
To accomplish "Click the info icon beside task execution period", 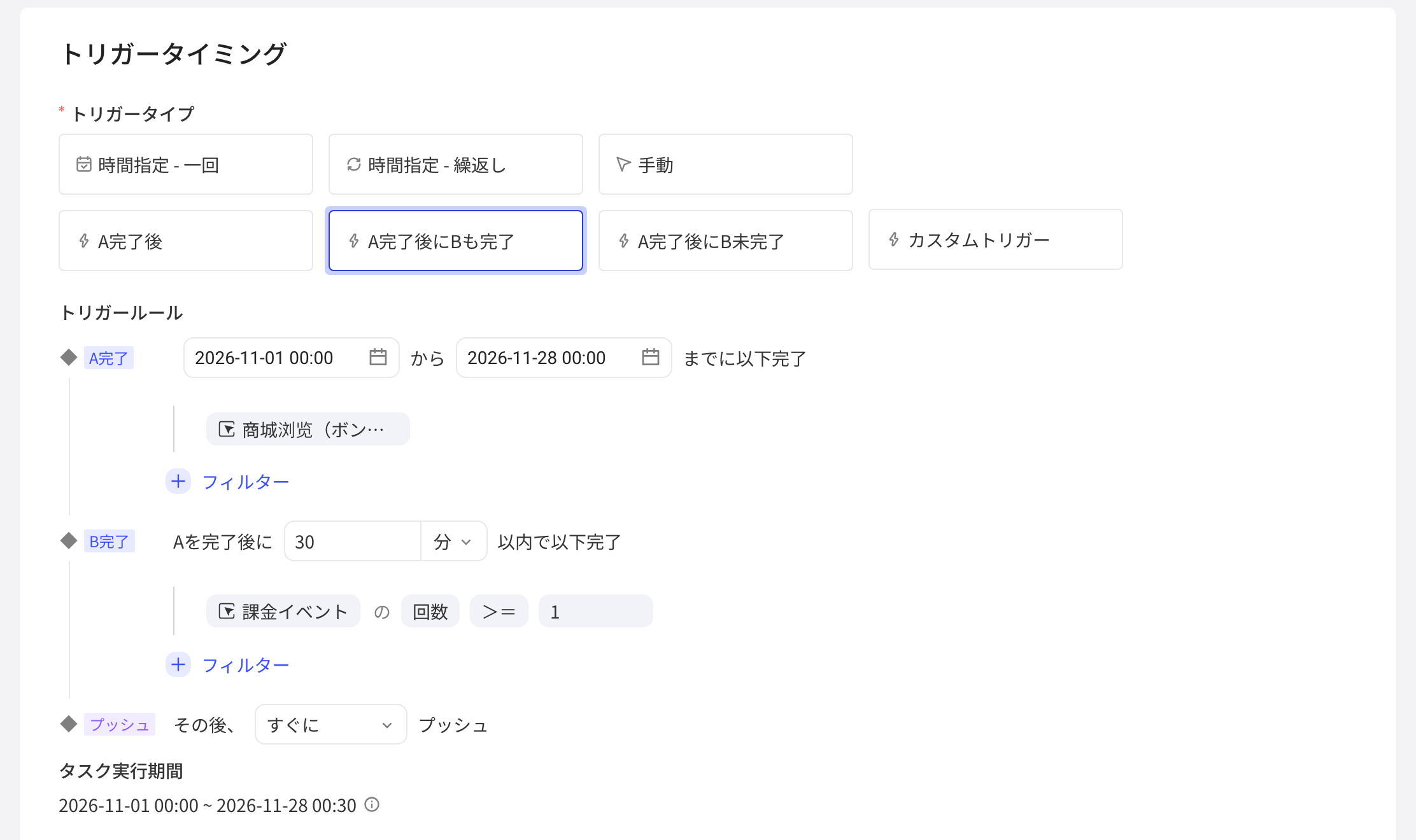I will pyautogui.click(x=372, y=805).
